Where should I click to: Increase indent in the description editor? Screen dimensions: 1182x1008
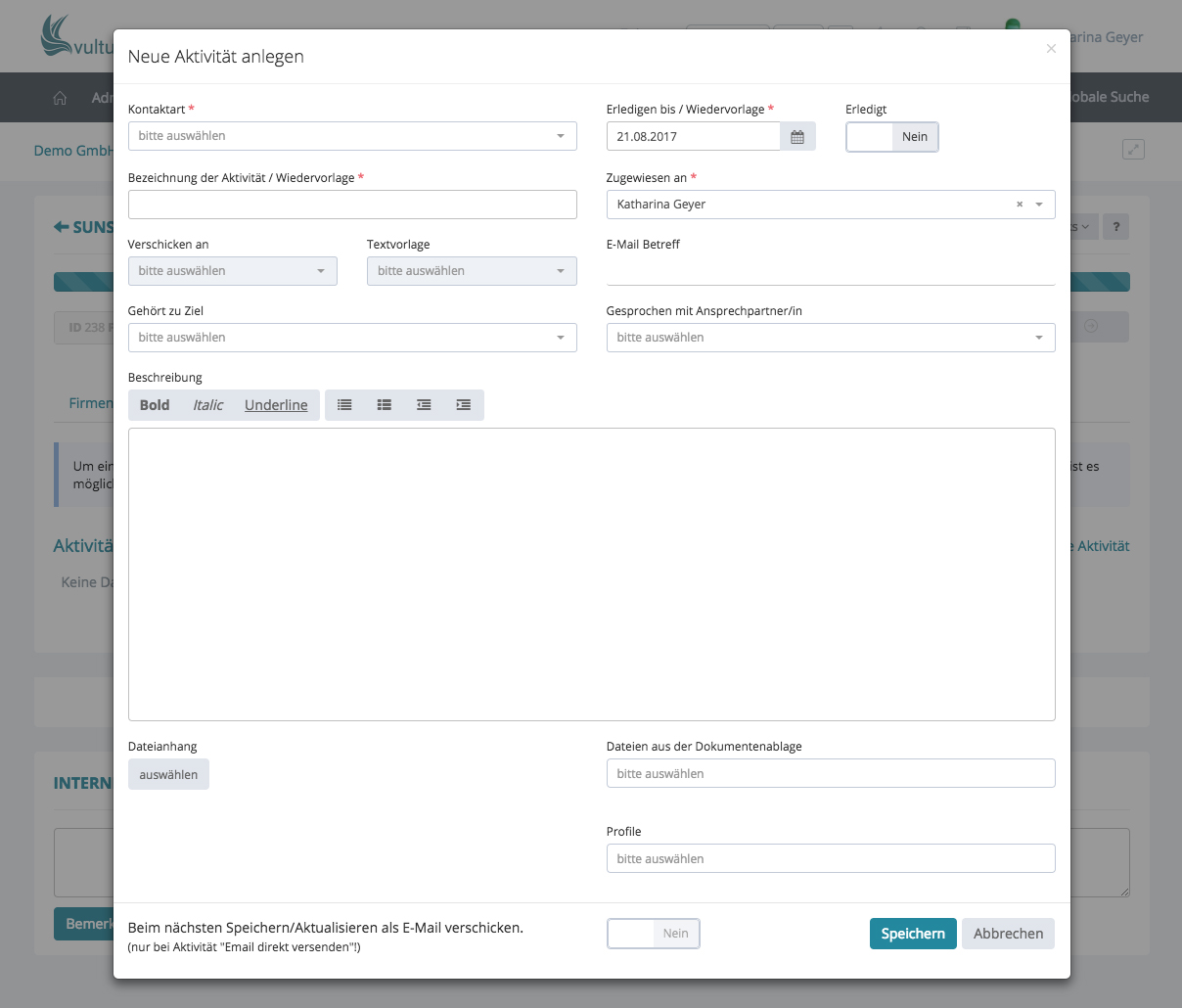pyautogui.click(x=464, y=405)
